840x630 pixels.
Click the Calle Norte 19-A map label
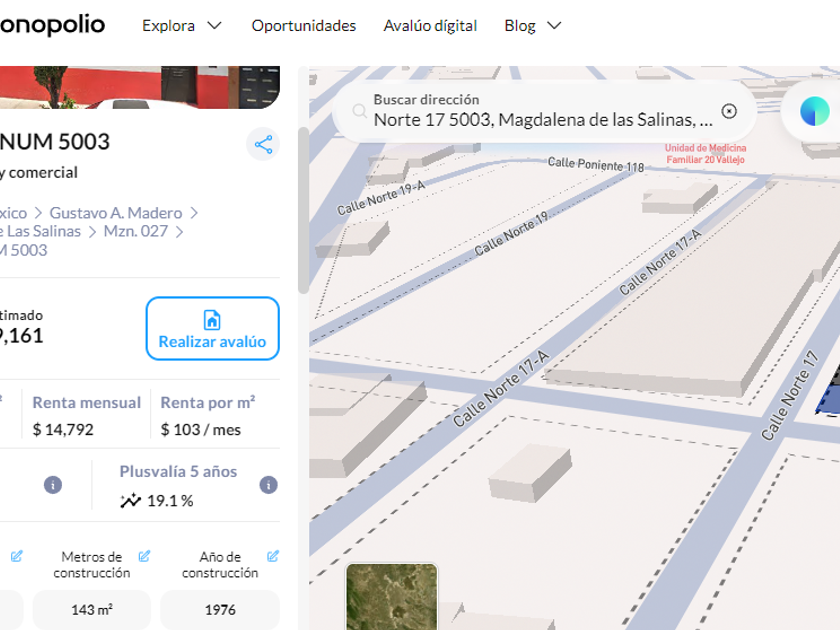(381, 197)
